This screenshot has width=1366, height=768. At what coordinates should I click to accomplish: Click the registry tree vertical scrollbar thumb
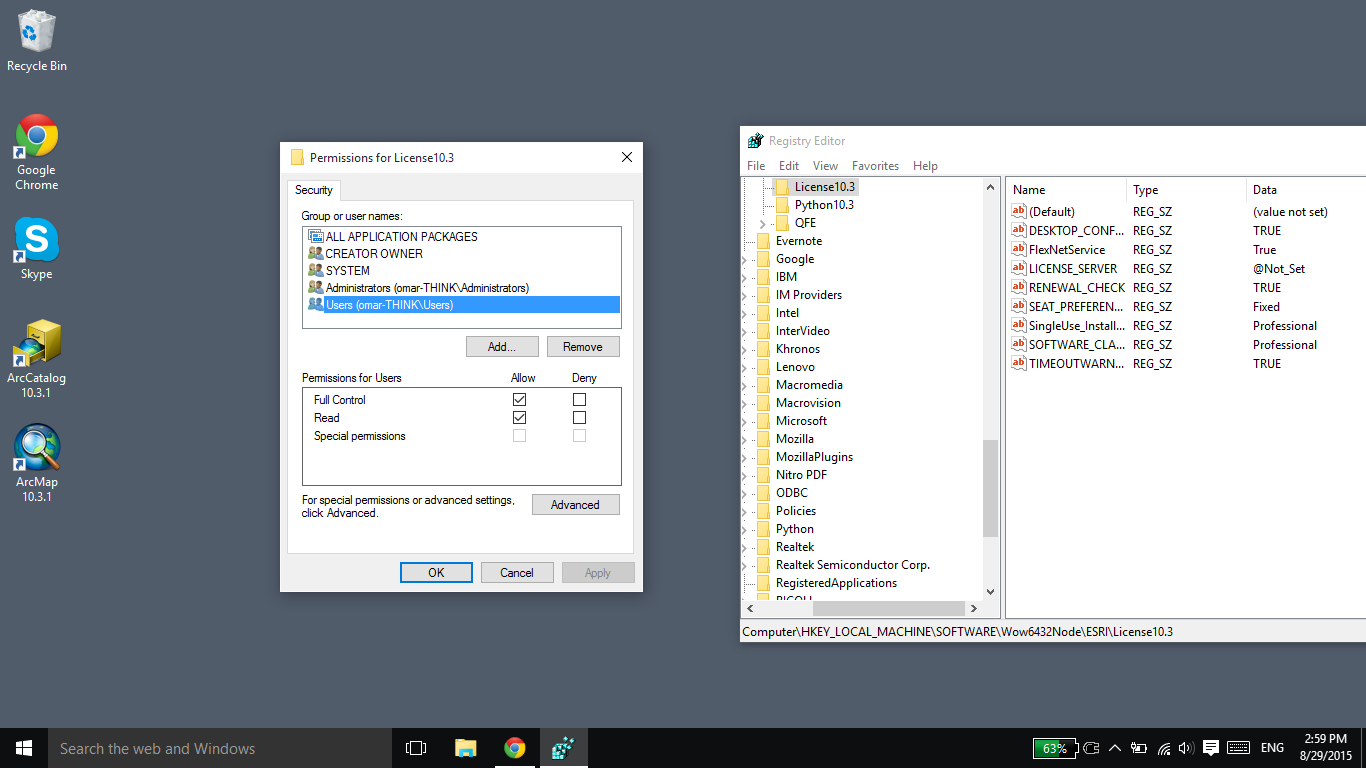tap(990, 489)
